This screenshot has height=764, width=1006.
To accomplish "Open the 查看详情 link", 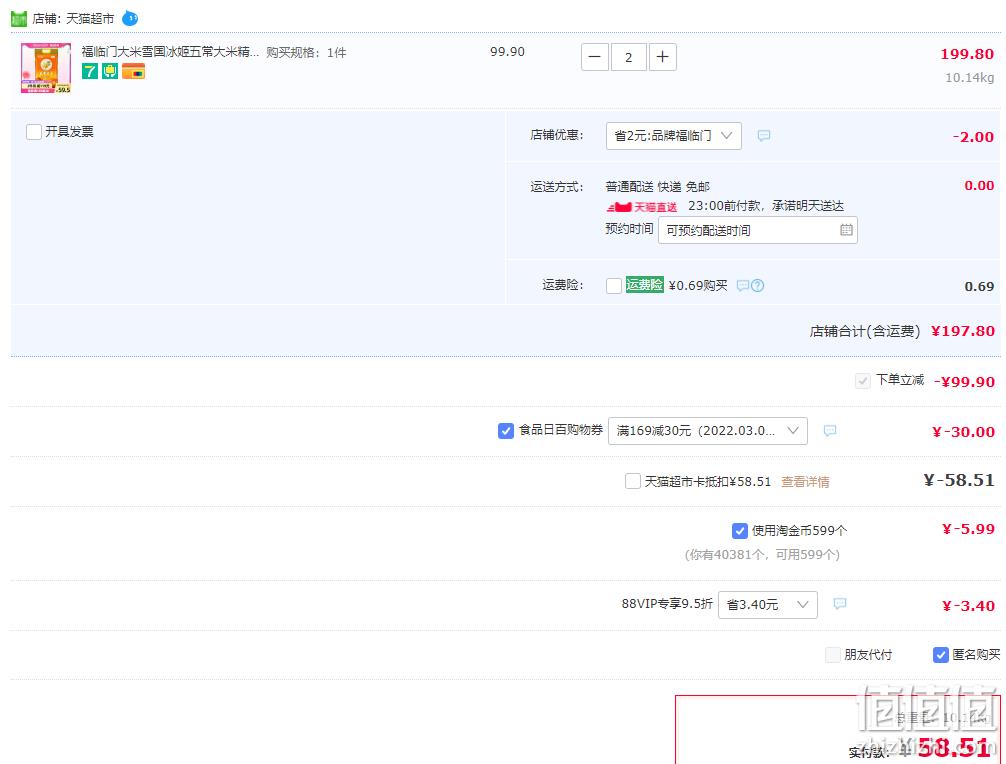I will [x=805, y=482].
